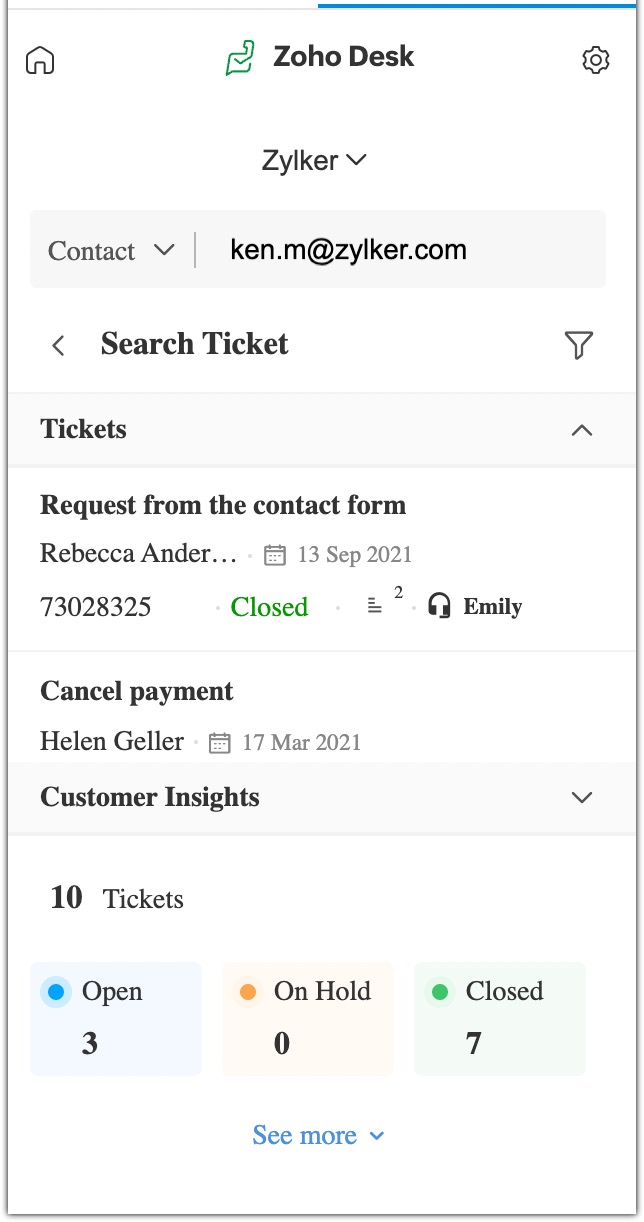Open the ticket filter funnel
This screenshot has width=644, height=1222.
click(x=578, y=345)
